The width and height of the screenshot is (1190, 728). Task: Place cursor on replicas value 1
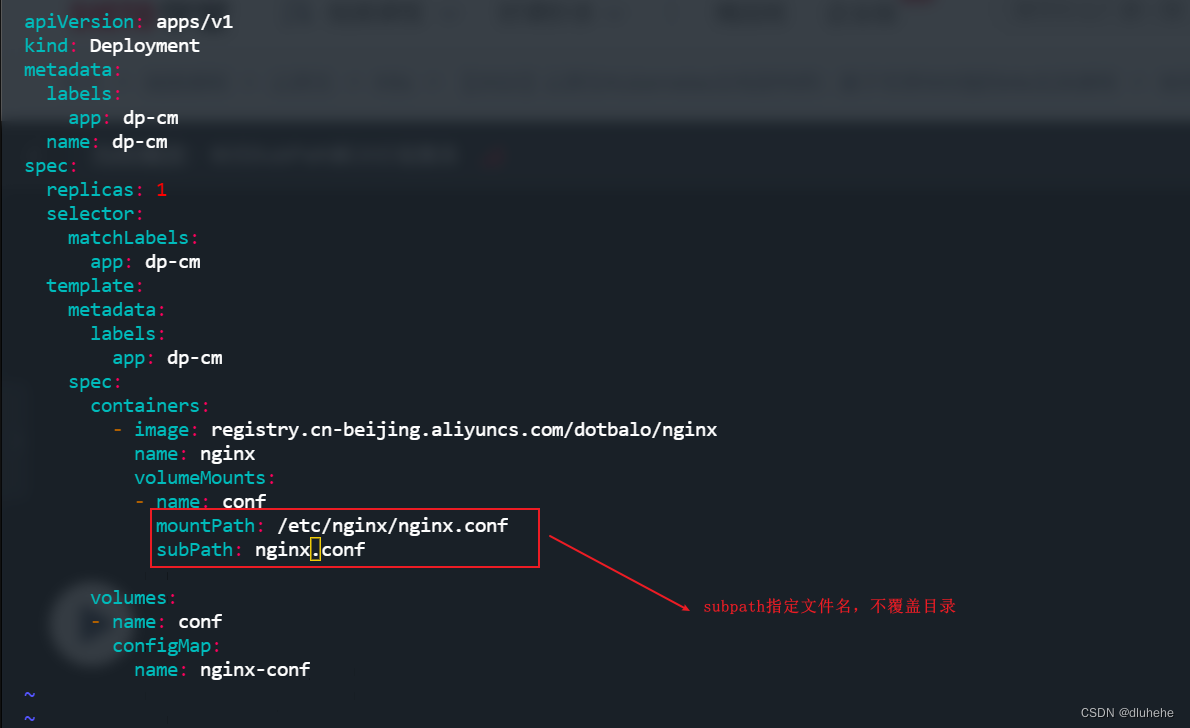coord(162,190)
